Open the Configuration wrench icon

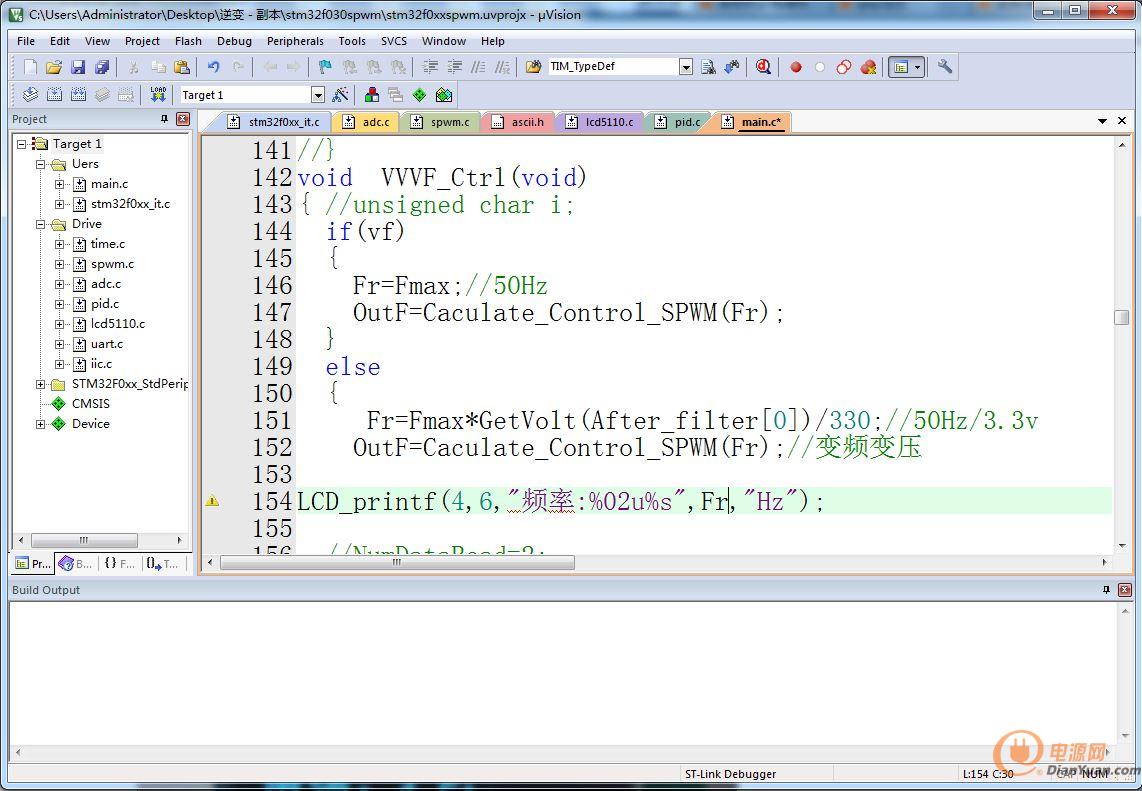(x=945, y=67)
